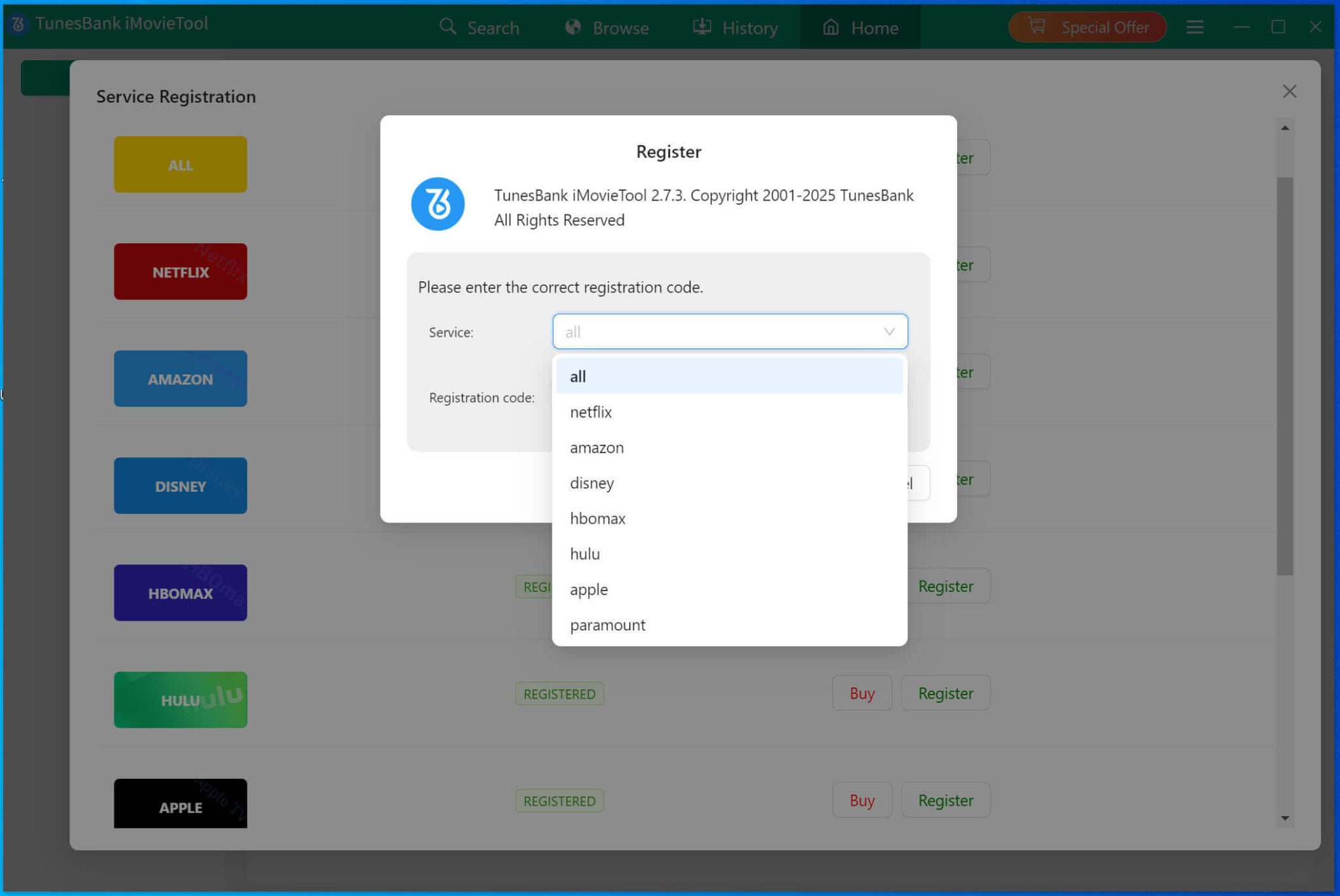Click the Browse globe icon
Screen dimensions: 1340x896
click(573, 27)
